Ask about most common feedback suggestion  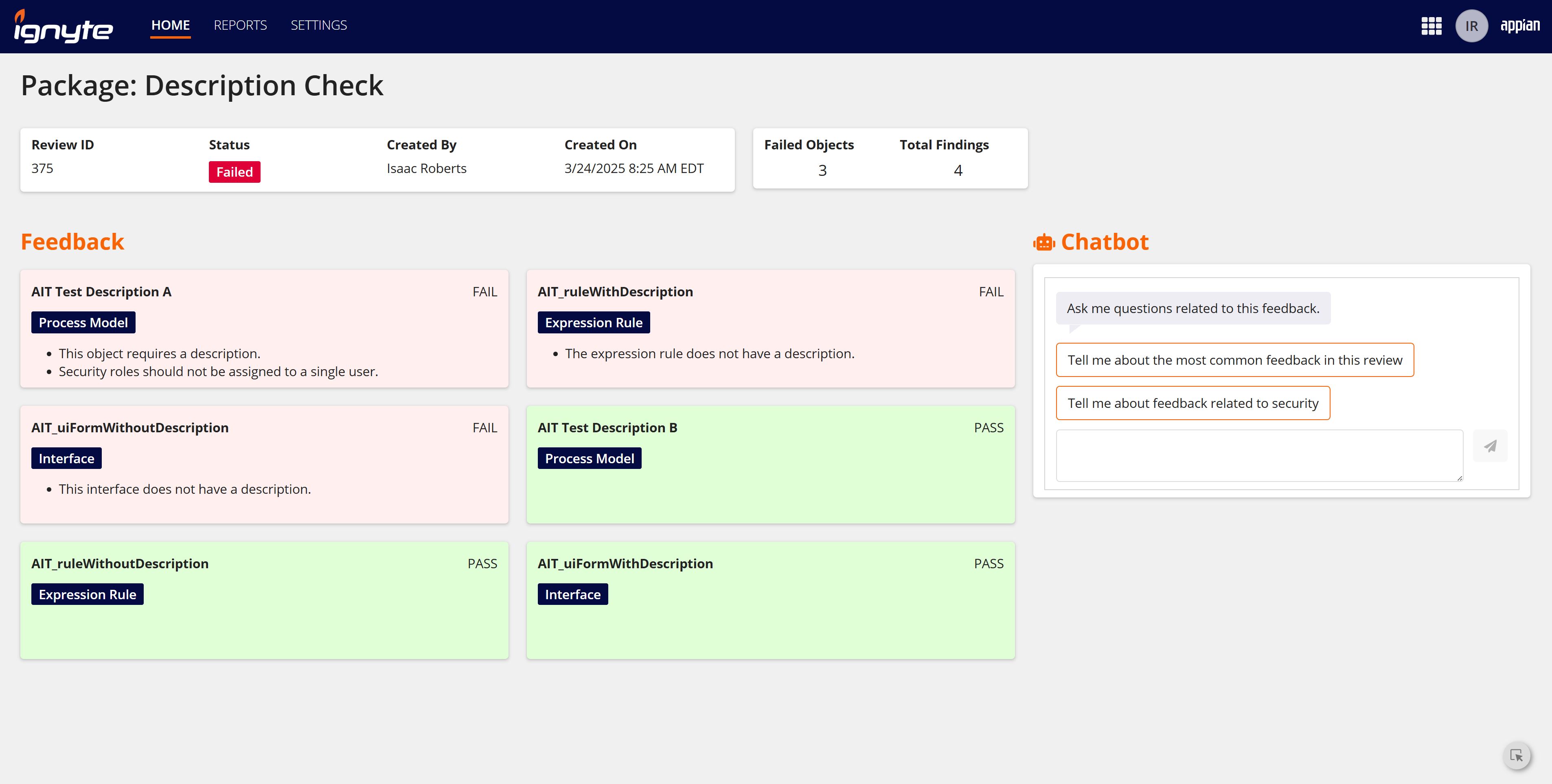[1234, 360]
